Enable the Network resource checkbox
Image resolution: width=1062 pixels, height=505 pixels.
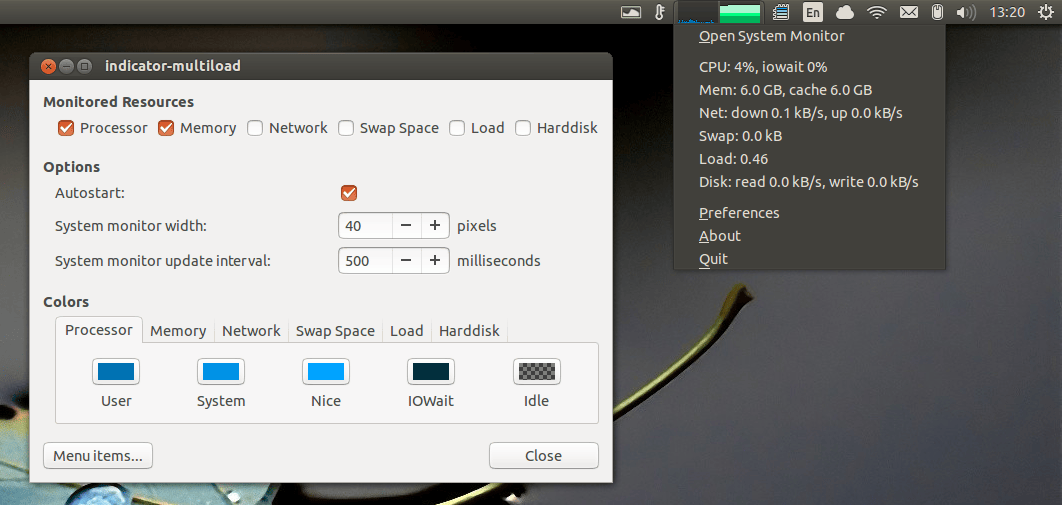pyautogui.click(x=256, y=128)
